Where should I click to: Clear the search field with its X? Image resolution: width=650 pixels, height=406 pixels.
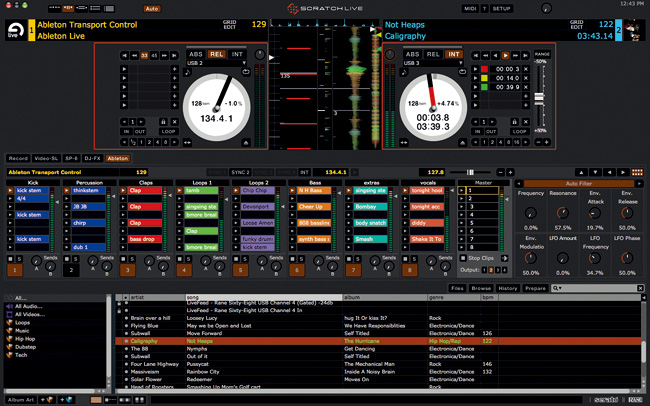640,288
